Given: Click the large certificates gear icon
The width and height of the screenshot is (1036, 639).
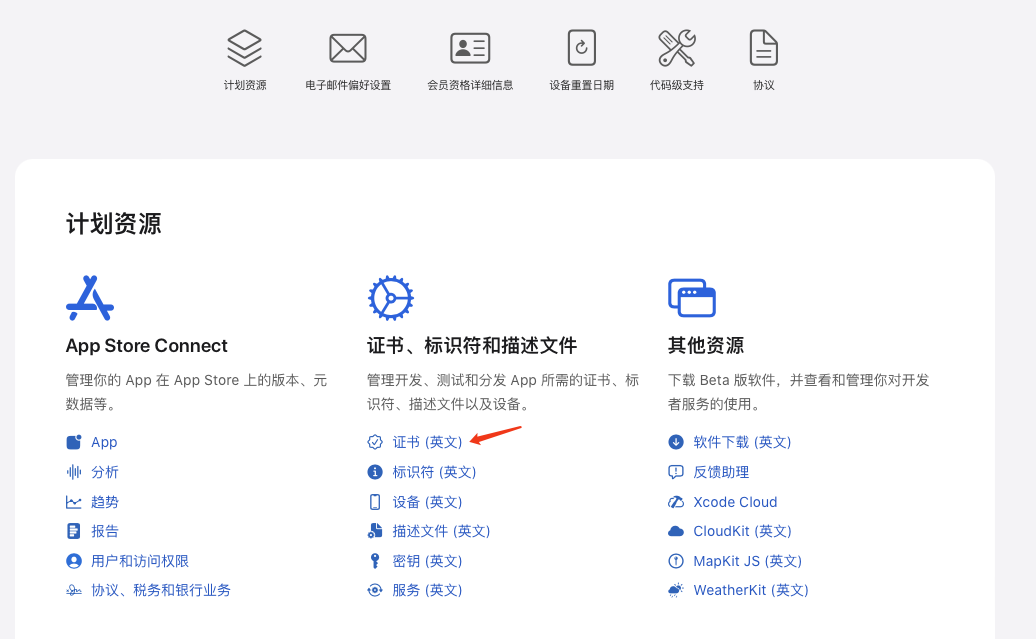Looking at the screenshot, I should coord(390,298).
